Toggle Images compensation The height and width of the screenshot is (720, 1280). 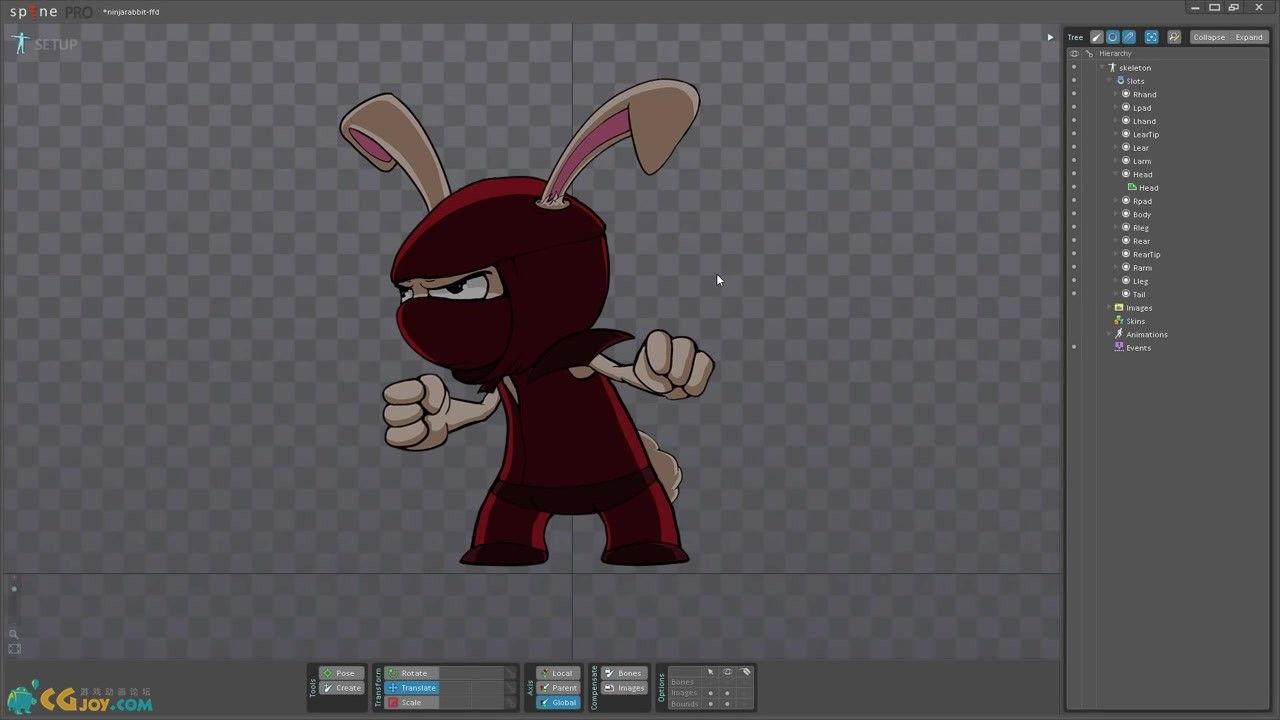click(x=624, y=688)
